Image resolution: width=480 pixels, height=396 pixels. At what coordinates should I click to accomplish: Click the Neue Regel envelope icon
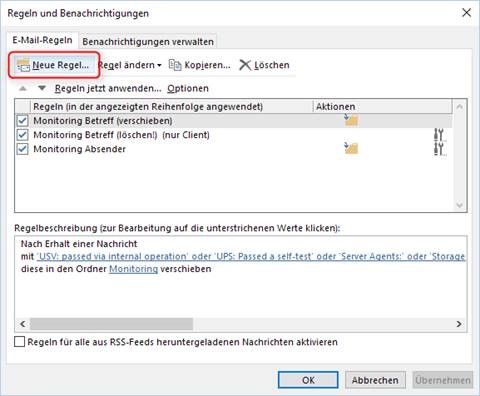[23, 65]
